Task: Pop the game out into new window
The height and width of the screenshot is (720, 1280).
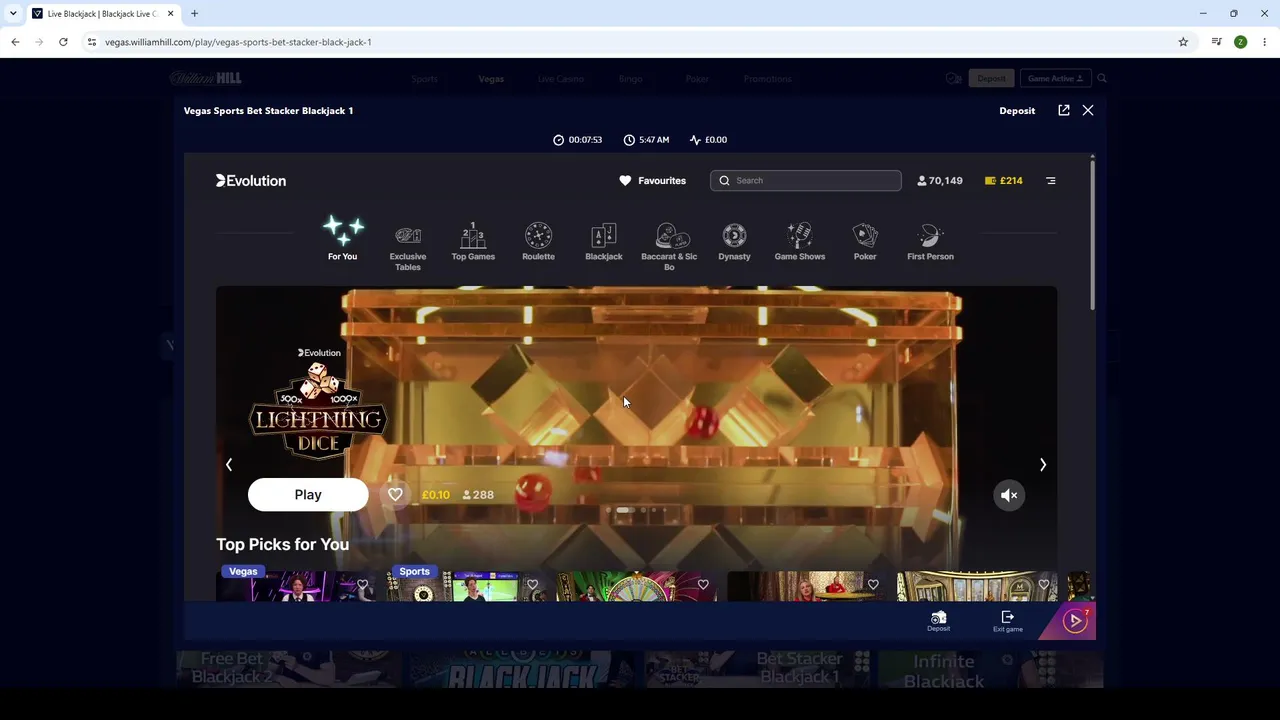Action: pyautogui.click(x=1064, y=110)
